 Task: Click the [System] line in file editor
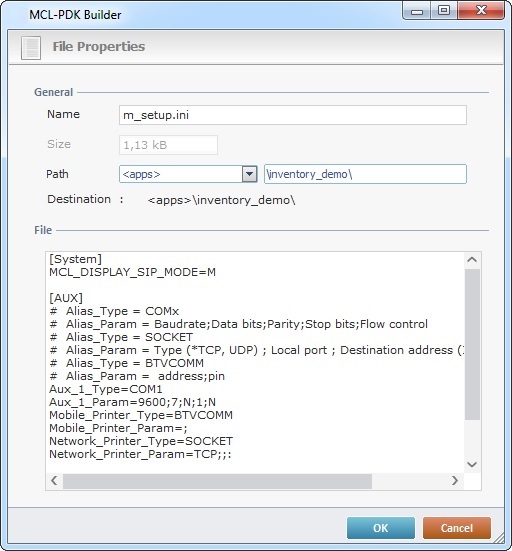point(76,259)
